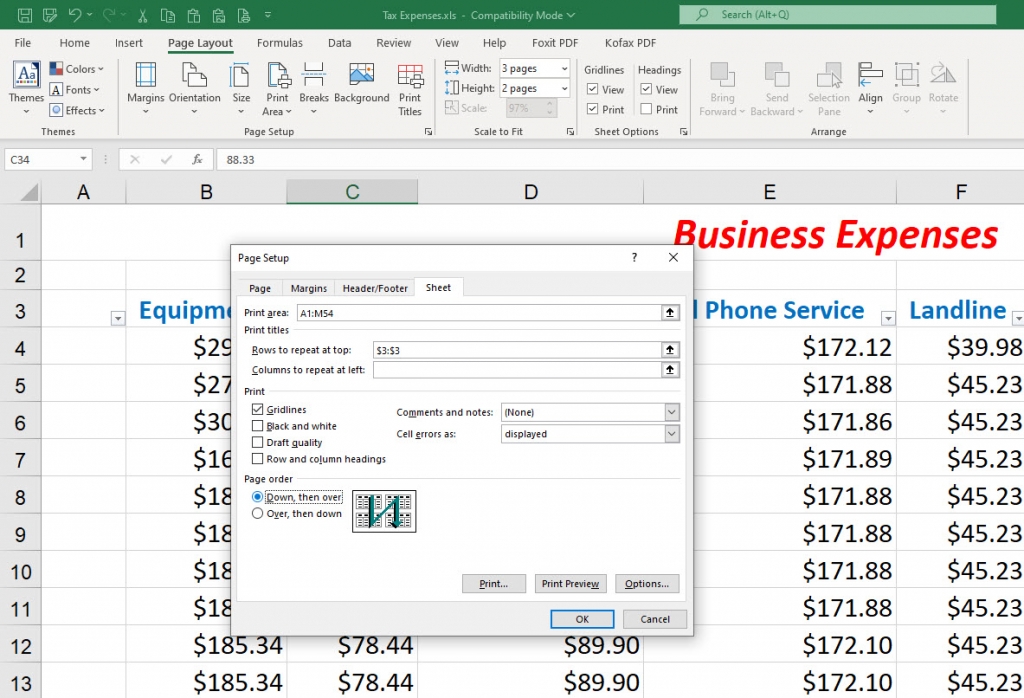1024x698 pixels.
Task: Open the Margins tool in Page Setup group
Action: click(145, 89)
